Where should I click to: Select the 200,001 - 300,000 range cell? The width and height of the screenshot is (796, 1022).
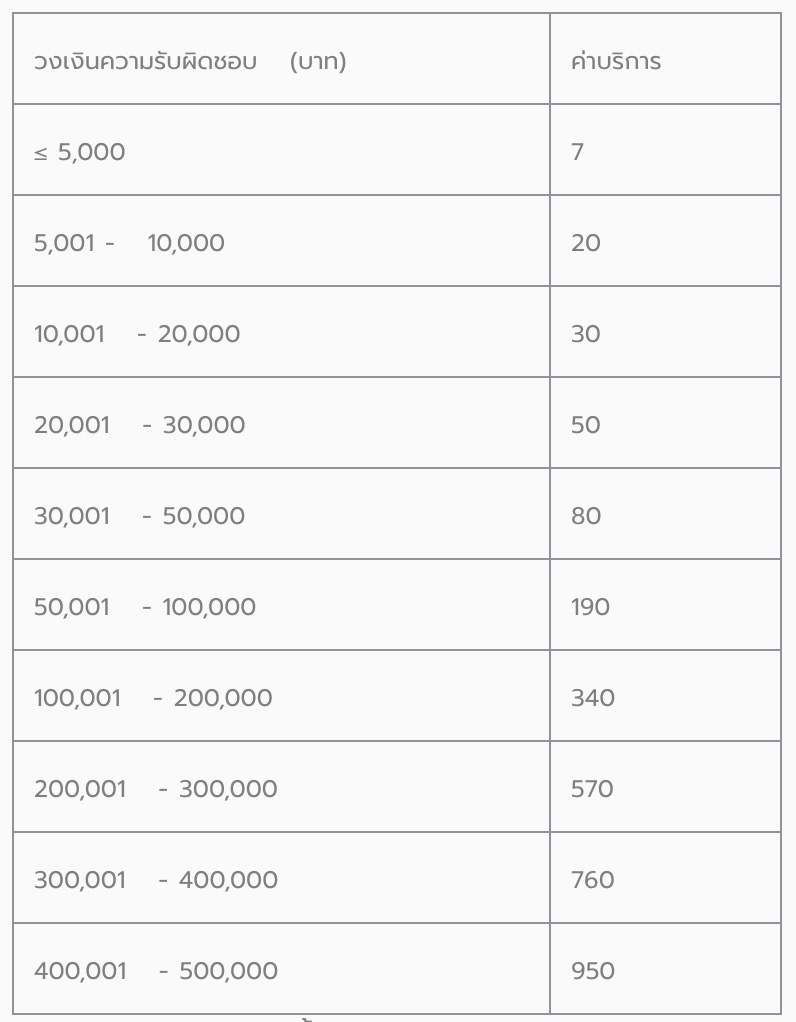(156, 789)
